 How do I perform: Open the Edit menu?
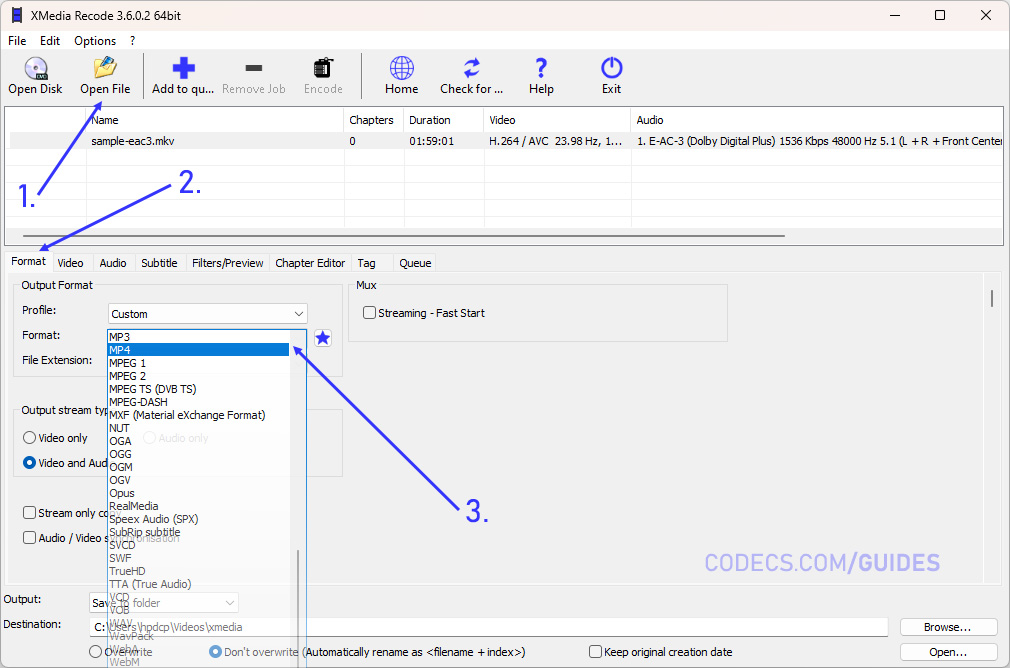(x=50, y=41)
